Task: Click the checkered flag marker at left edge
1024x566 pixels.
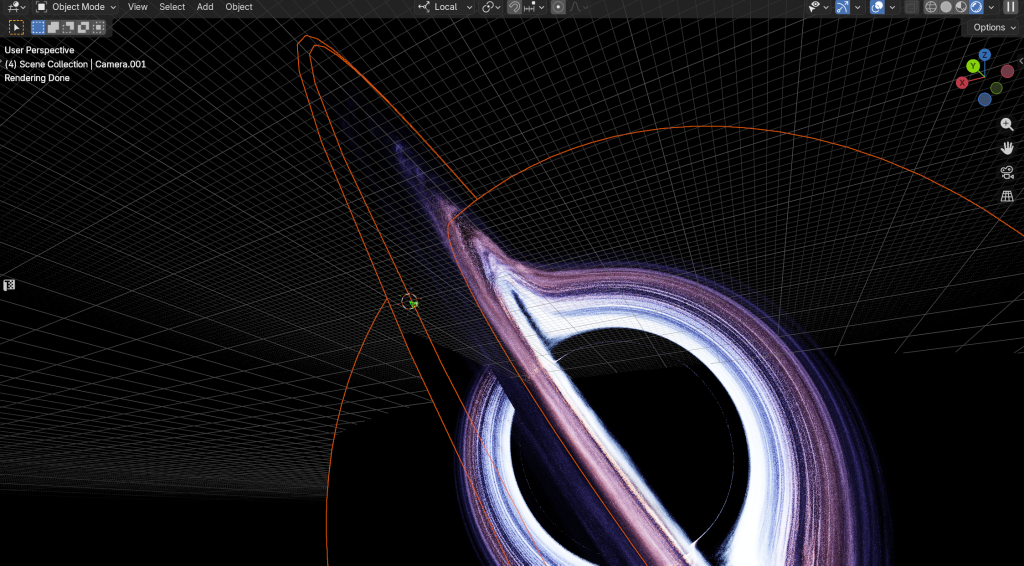Action: click(x=9, y=285)
